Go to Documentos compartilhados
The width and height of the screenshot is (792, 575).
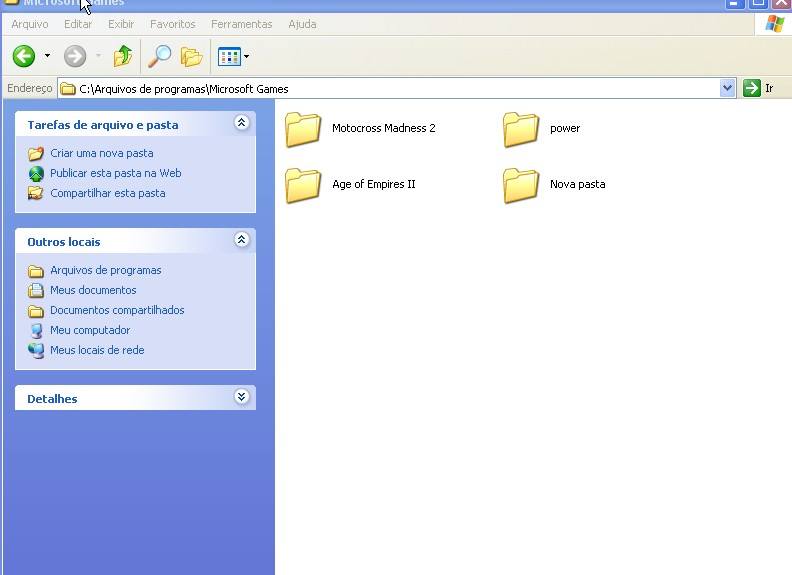click(x=117, y=310)
